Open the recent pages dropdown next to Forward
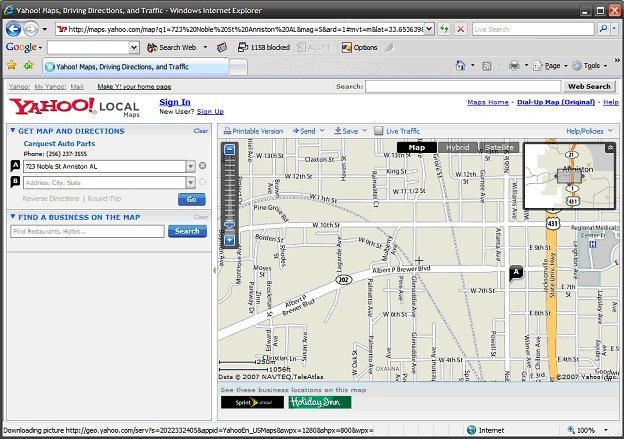Viewport: 624px width, 439px height. click(x=45, y=29)
